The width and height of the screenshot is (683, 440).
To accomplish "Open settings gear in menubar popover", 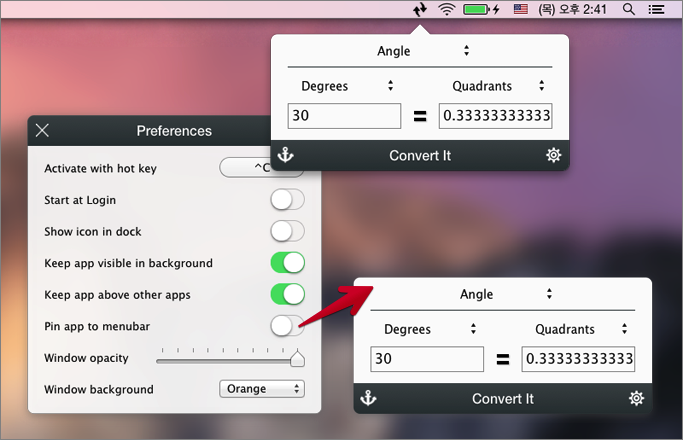I will [x=554, y=155].
